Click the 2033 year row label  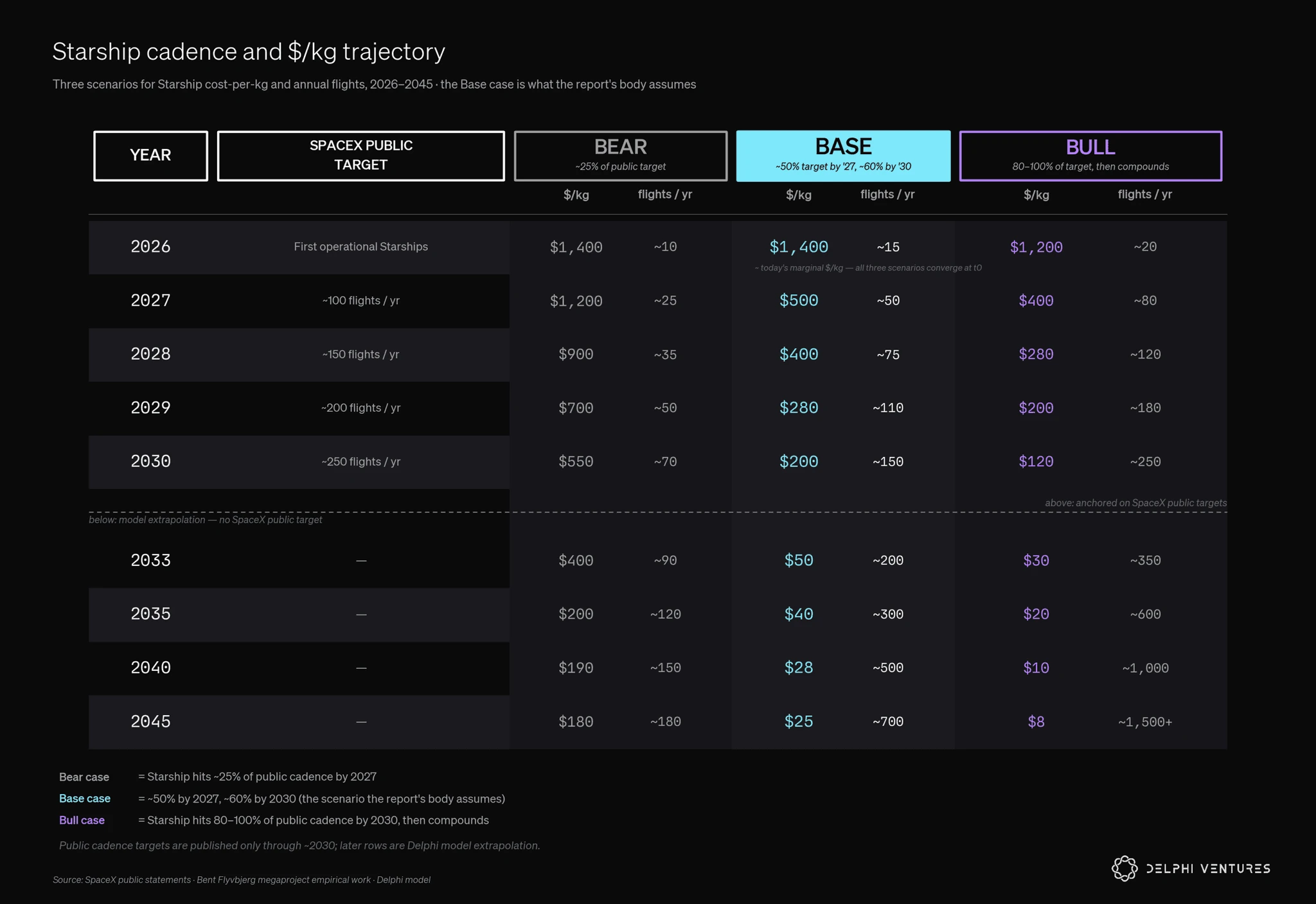point(150,560)
